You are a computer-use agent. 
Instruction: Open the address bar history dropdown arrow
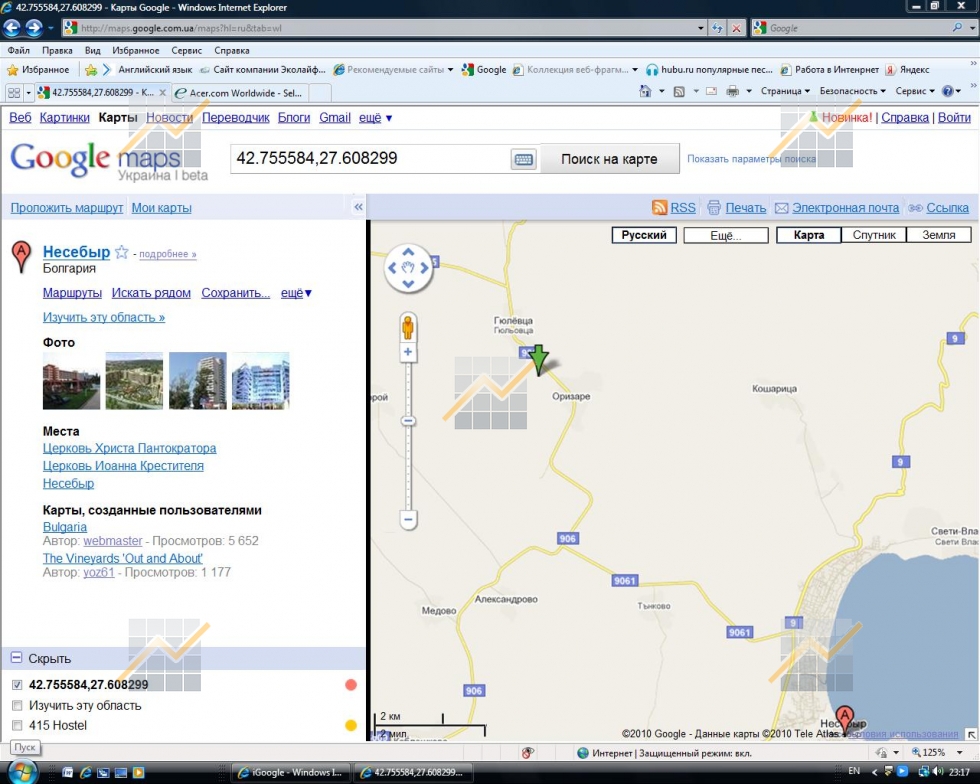701,28
